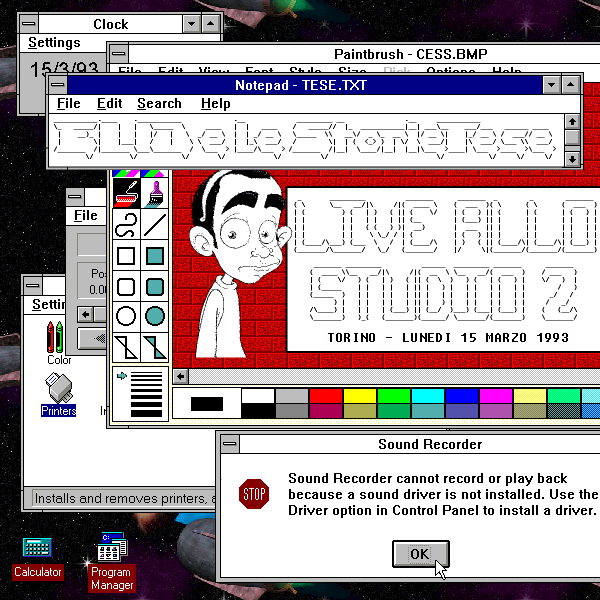Click the dotted left-arrow button below the left scroll arrow

[93, 338]
